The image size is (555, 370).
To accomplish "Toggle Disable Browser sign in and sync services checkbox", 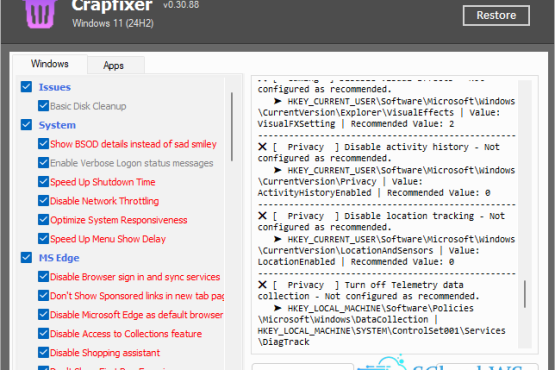I will [x=43, y=276].
